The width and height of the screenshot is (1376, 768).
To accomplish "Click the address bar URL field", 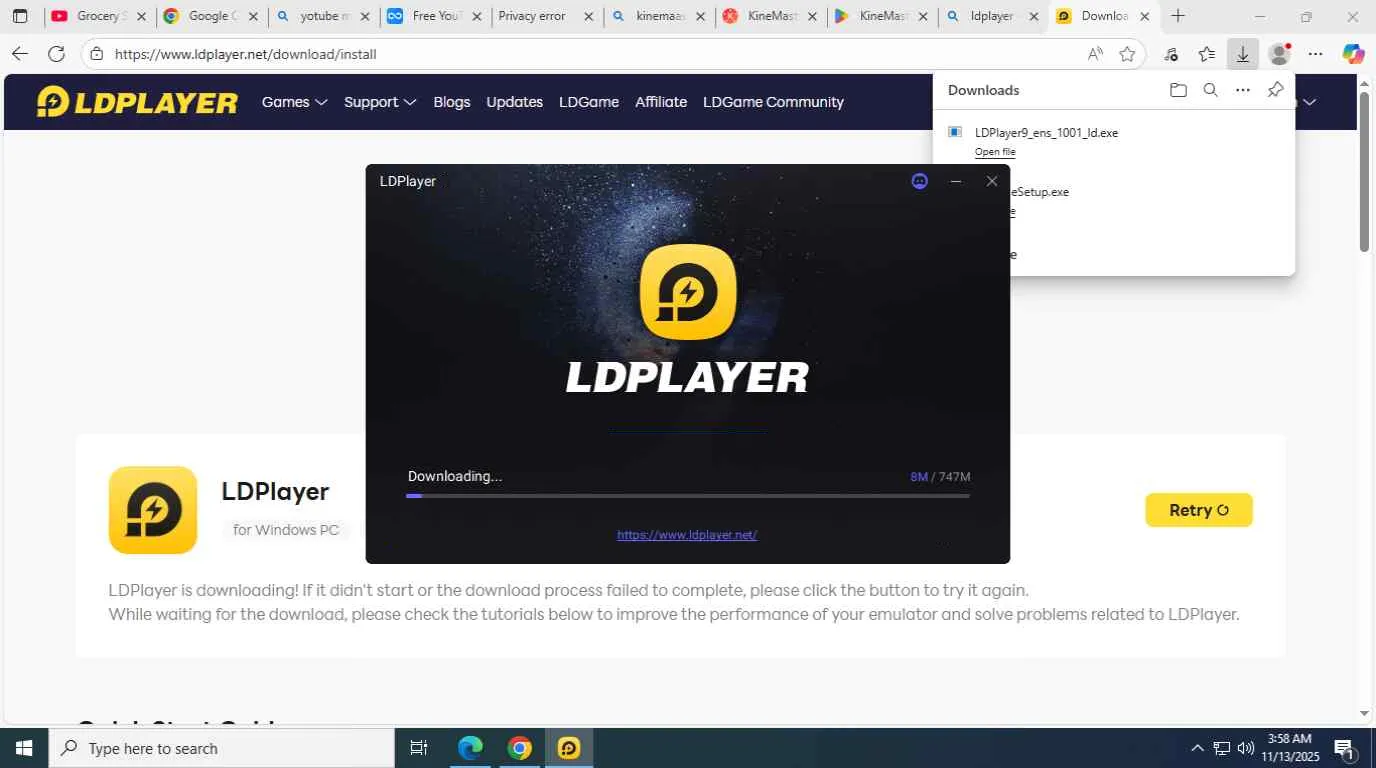I will (x=595, y=54).
